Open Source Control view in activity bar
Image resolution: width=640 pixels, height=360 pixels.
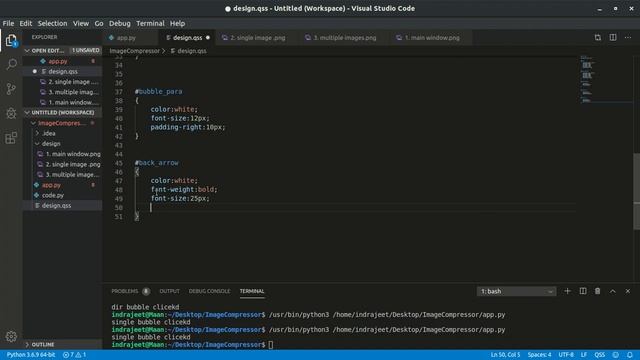[x=11, y=89]
